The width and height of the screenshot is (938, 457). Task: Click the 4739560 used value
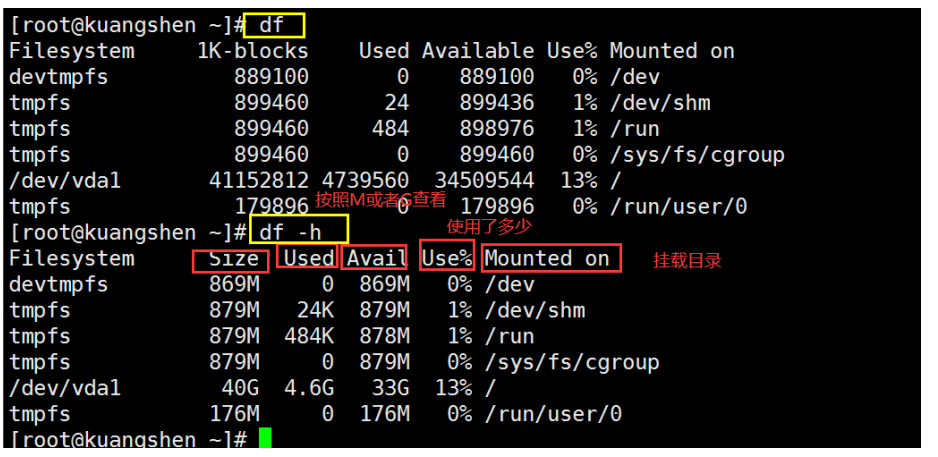(x=365, y=181)
